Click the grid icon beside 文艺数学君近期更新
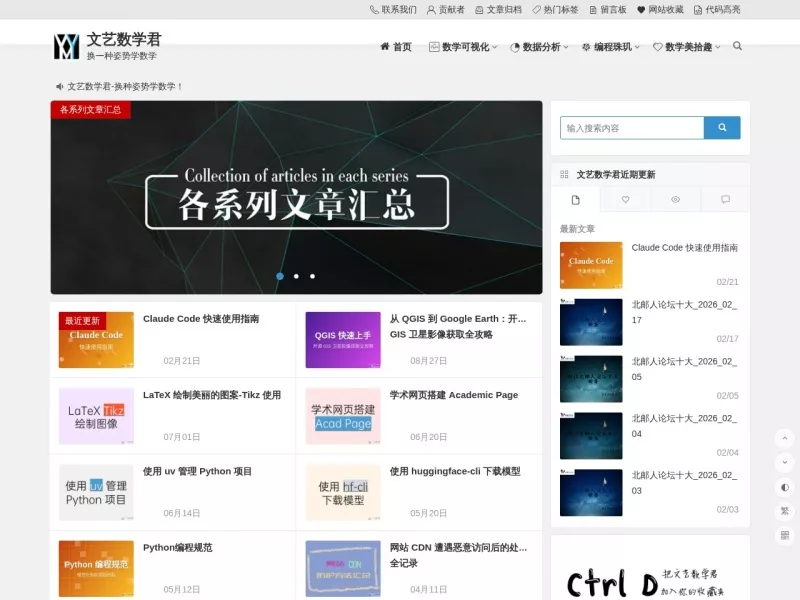 coord(564,174)
